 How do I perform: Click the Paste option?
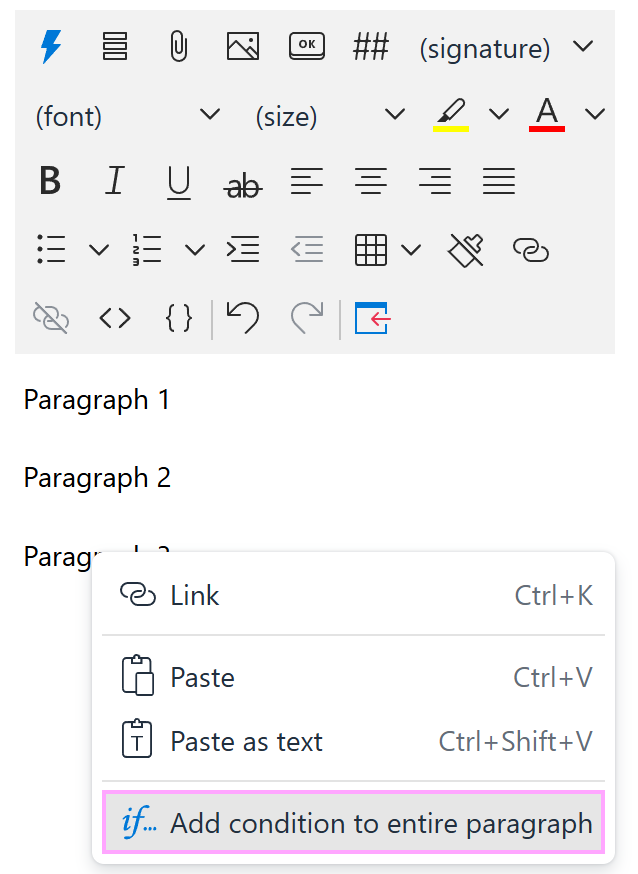(x=205, y=677)
